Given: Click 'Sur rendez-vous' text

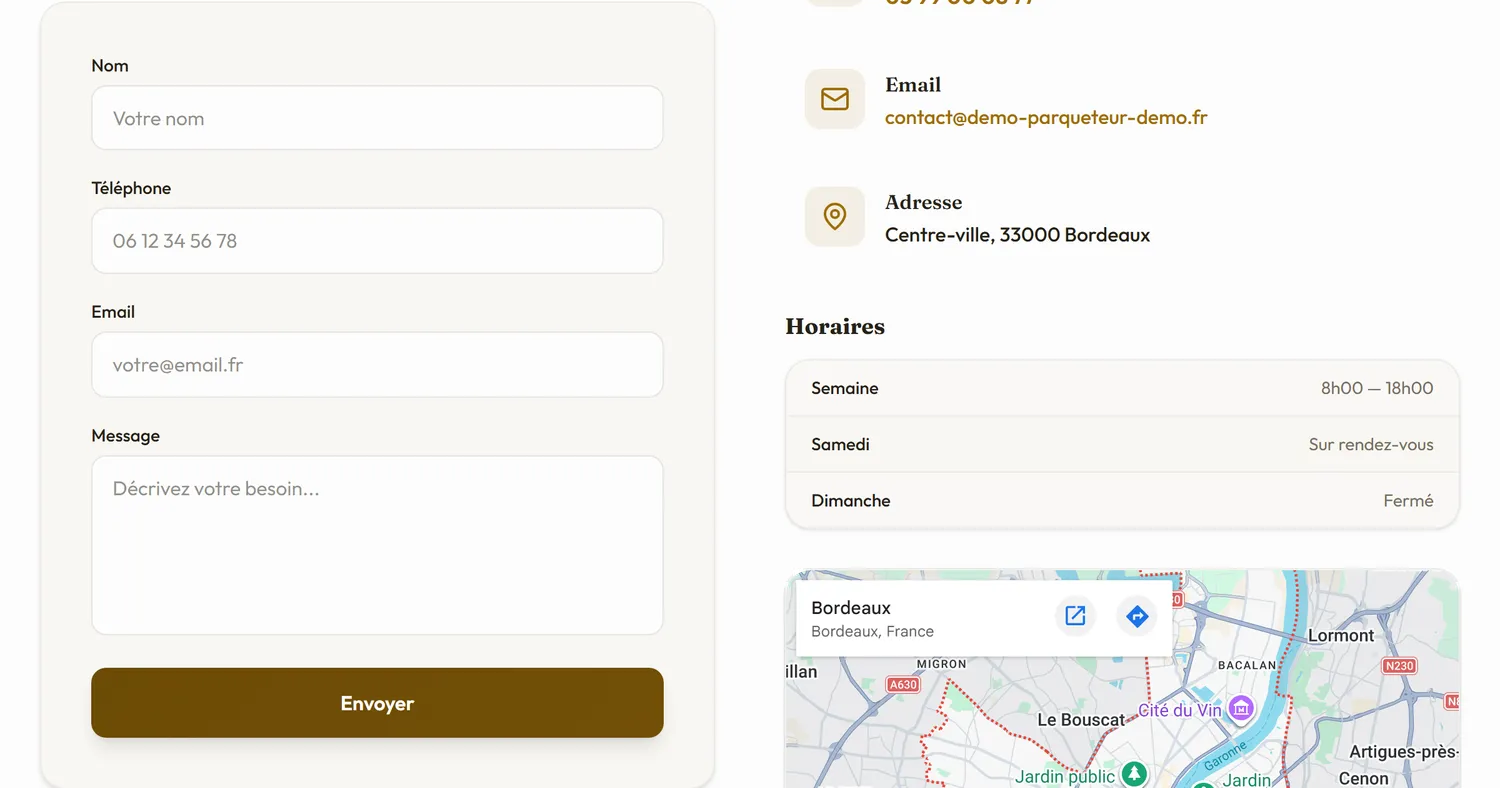Looking at the screenshot, I should point(1371,444).
